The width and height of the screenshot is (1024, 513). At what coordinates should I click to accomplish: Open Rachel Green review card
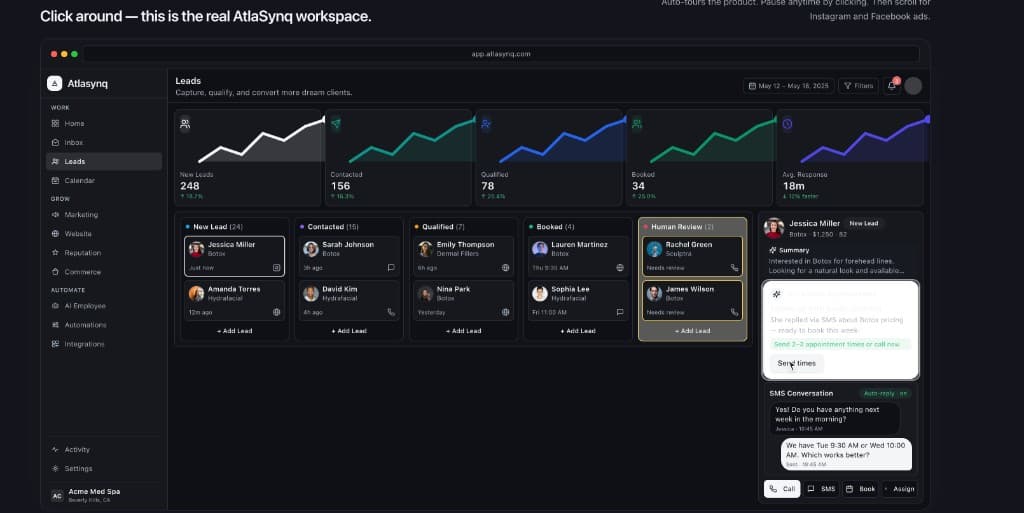(692, 256)
